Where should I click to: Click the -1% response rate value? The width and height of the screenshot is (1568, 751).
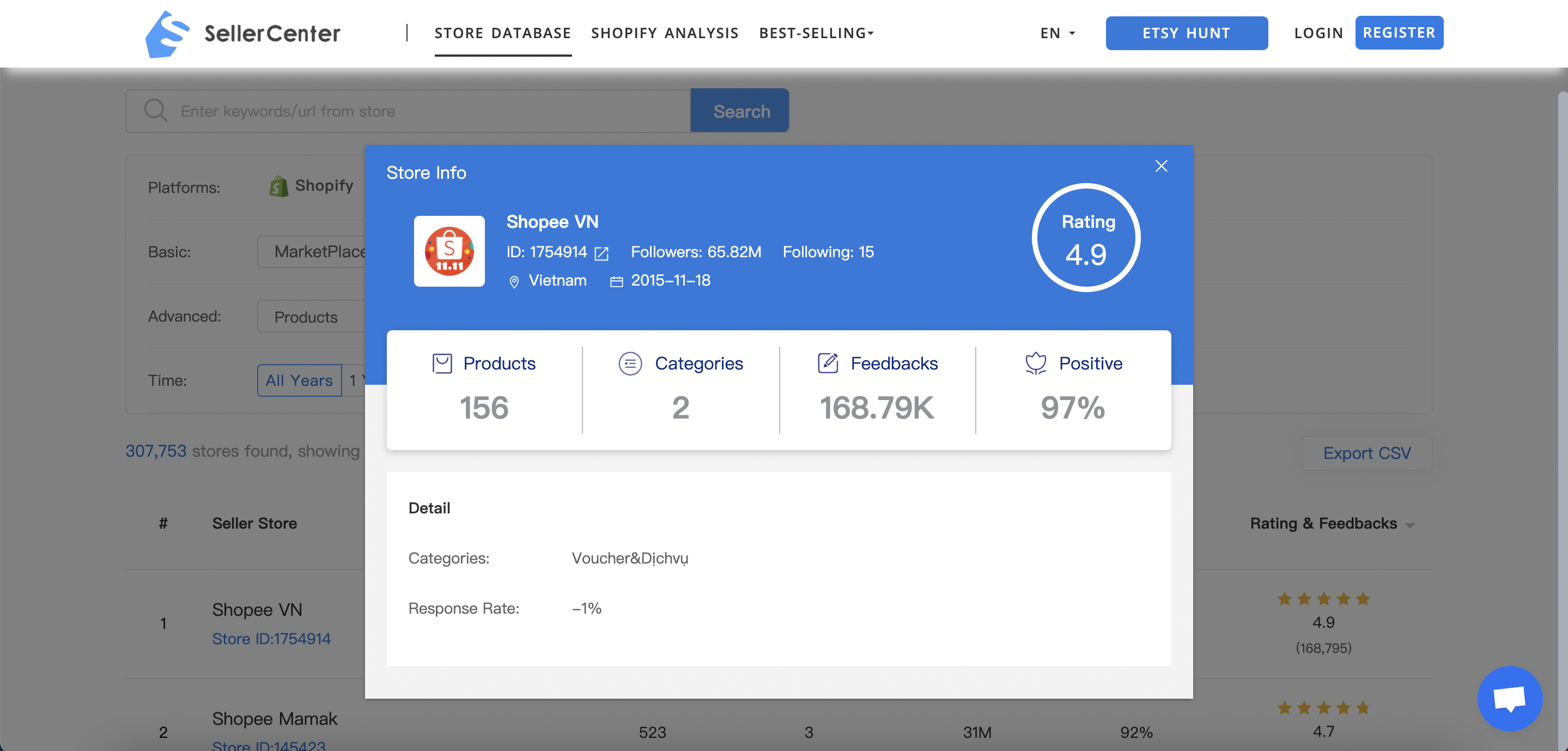(587, 608)
